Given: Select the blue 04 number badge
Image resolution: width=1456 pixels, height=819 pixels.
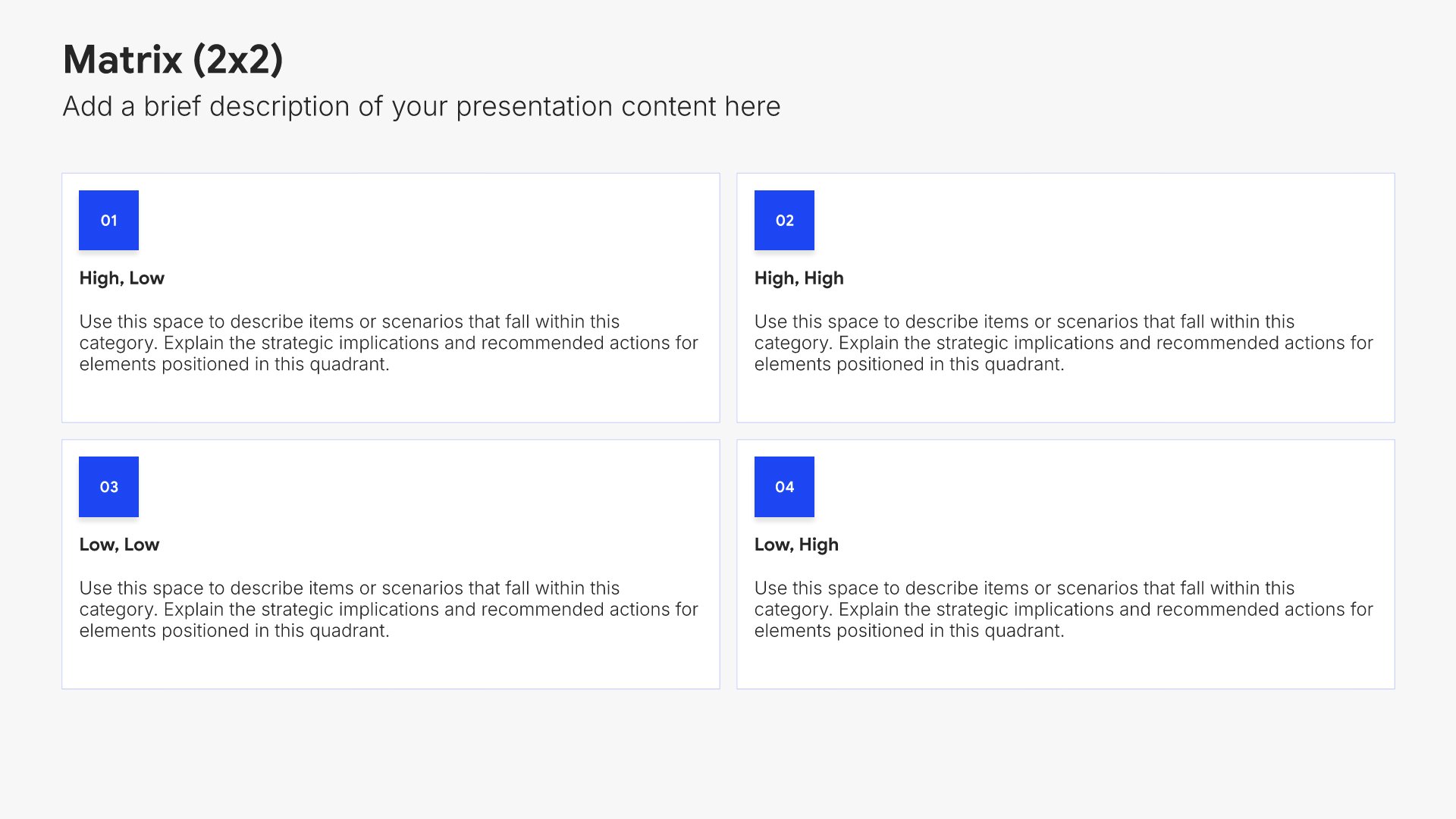Looking at the screenshot, I should point(784,486).
